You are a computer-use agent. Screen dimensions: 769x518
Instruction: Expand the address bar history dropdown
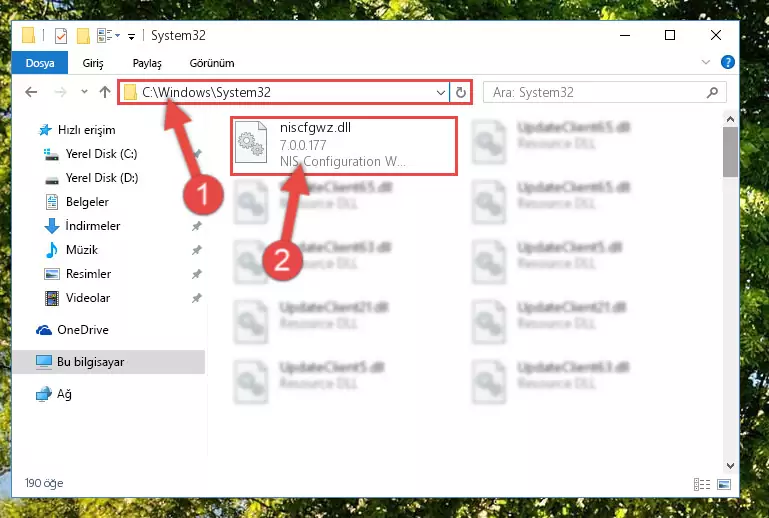point(440,92)
